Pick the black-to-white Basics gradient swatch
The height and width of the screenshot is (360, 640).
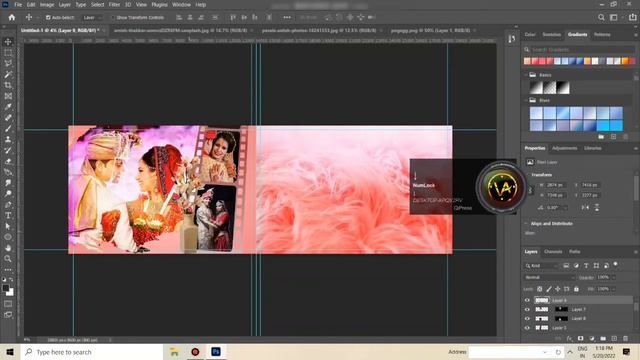(x=562, y=87)
